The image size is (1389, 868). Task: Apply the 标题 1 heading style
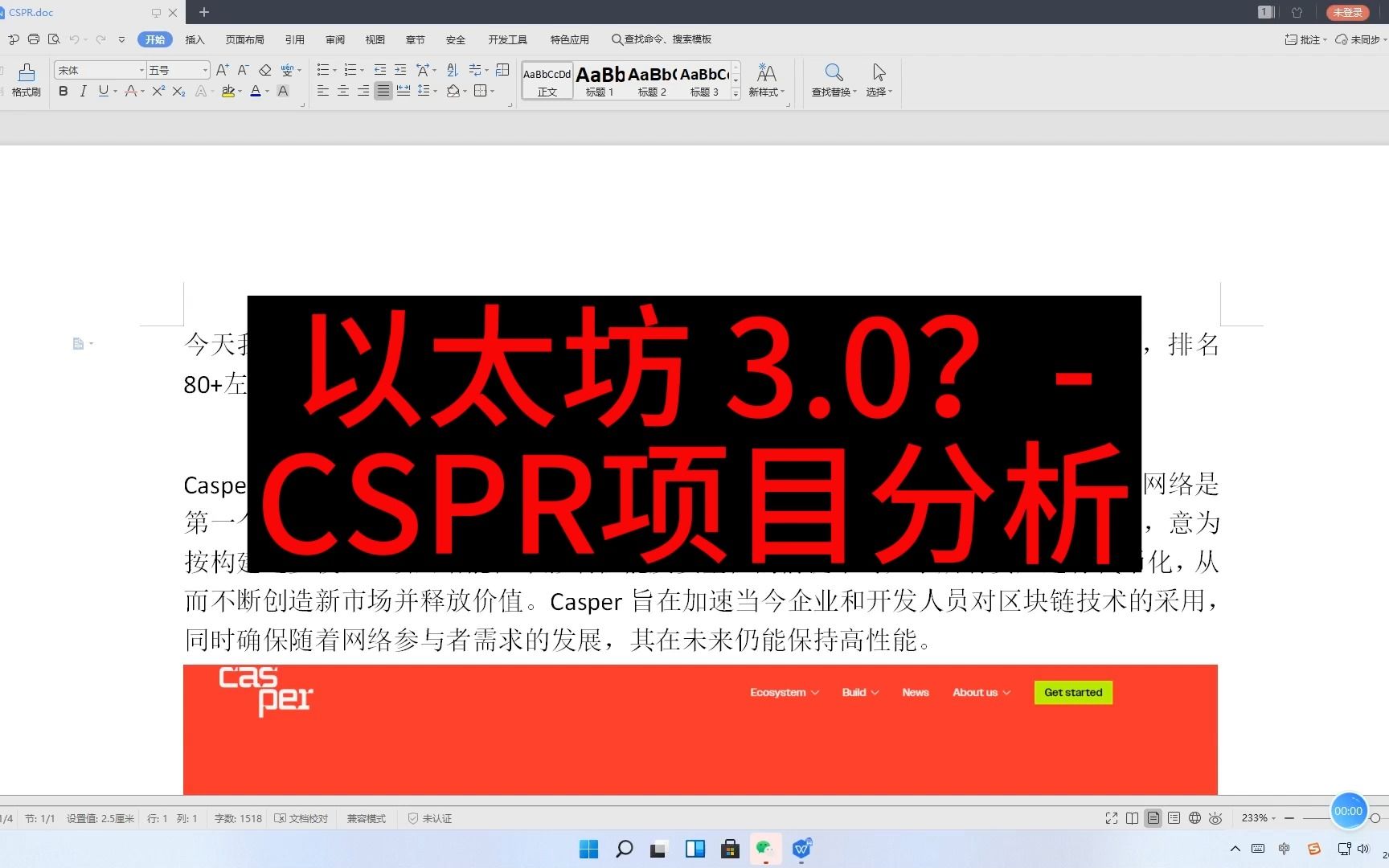point(600,80)
